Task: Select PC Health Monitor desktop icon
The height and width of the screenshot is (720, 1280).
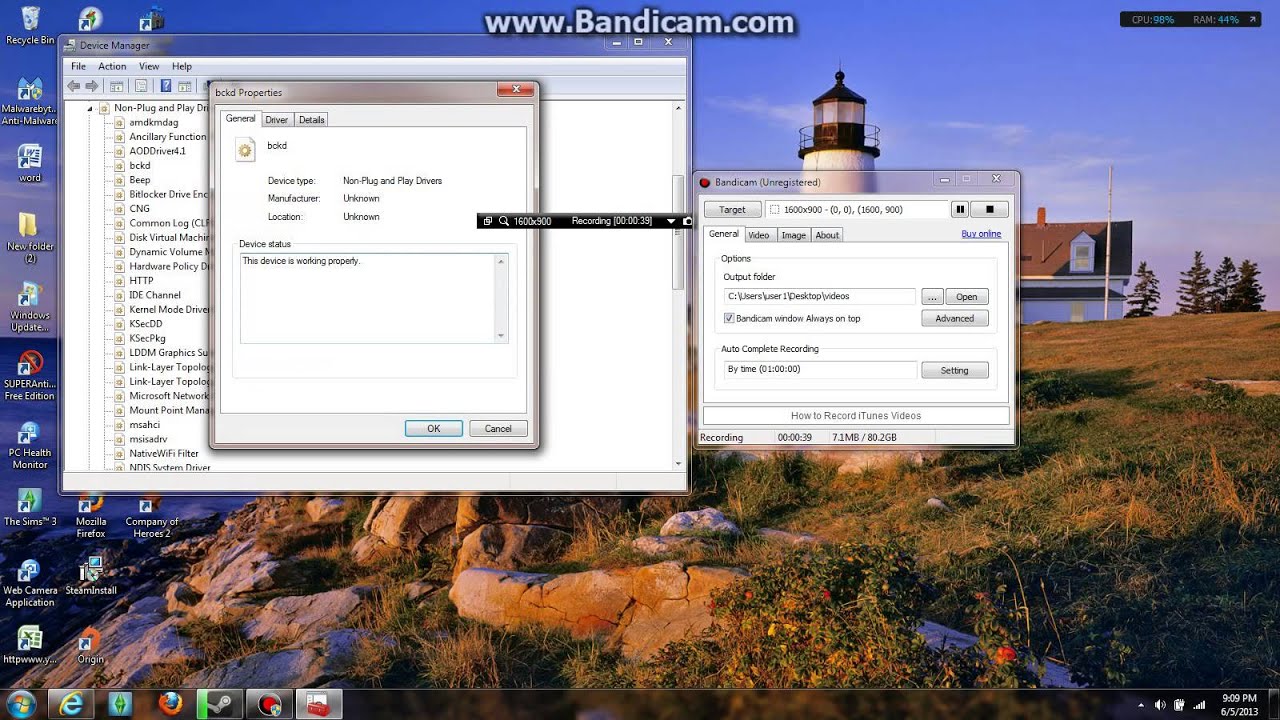Action: pyautogui.click(x=30, y=445)
